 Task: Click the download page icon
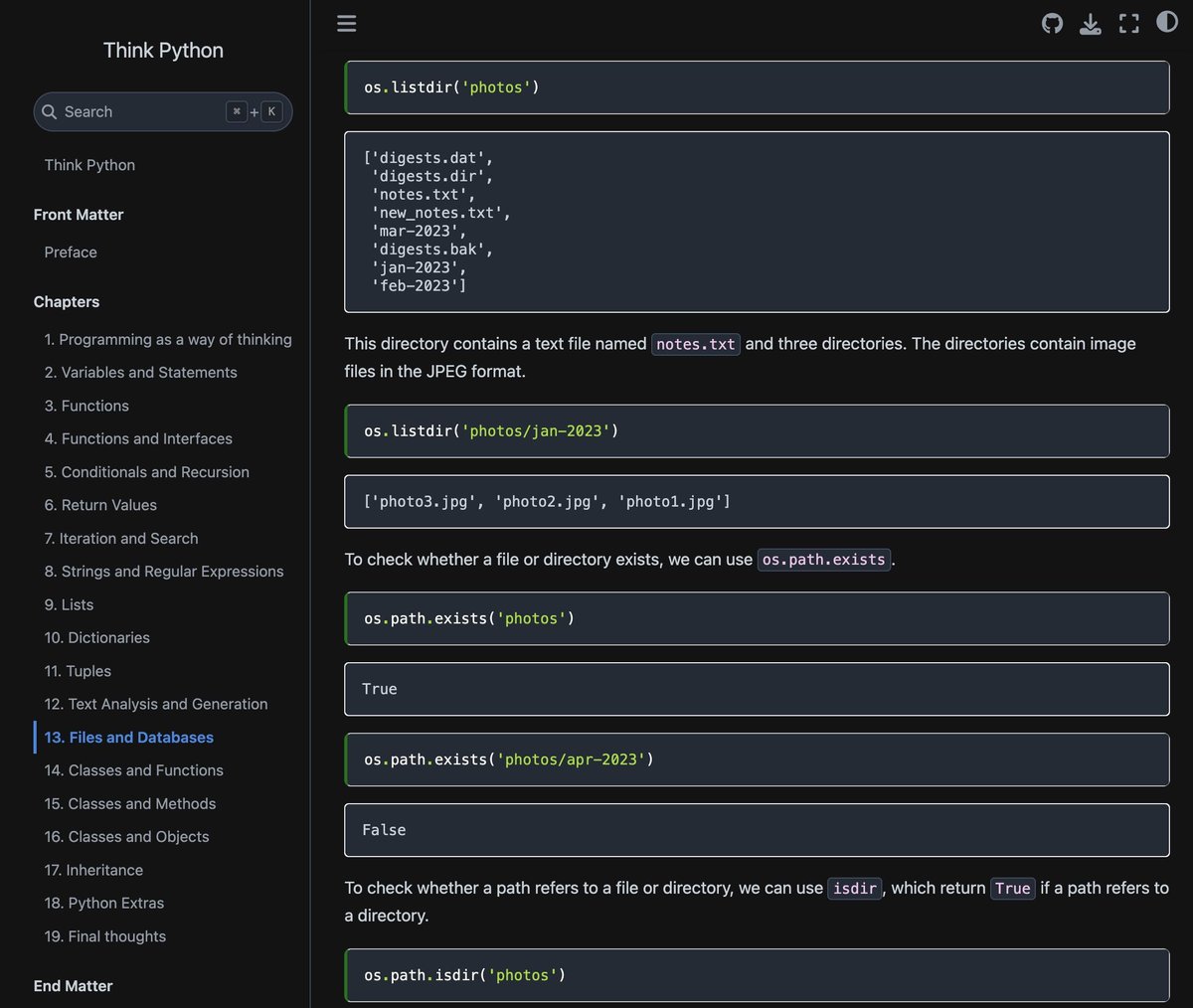pos(1091,23)
